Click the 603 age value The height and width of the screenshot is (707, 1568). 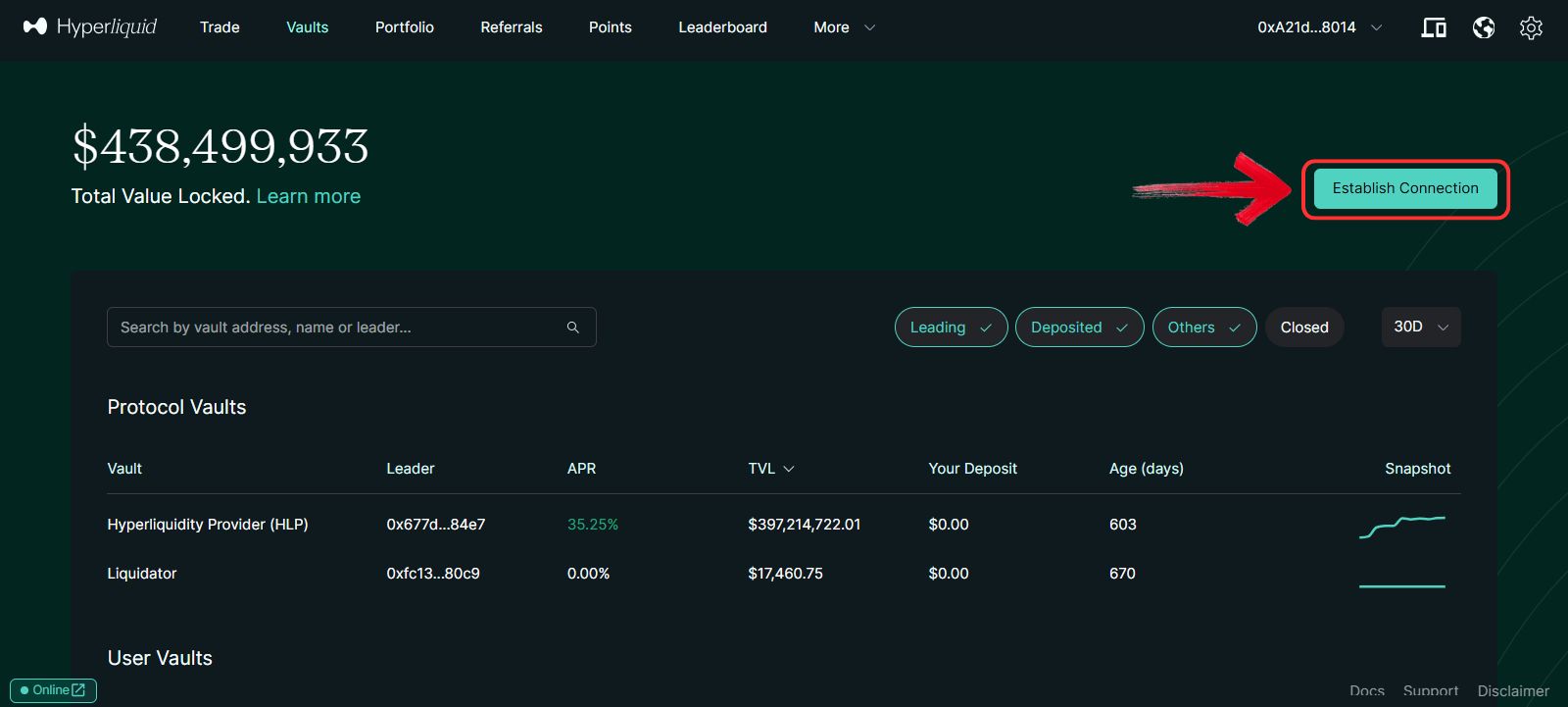(x=1123, y=525)
